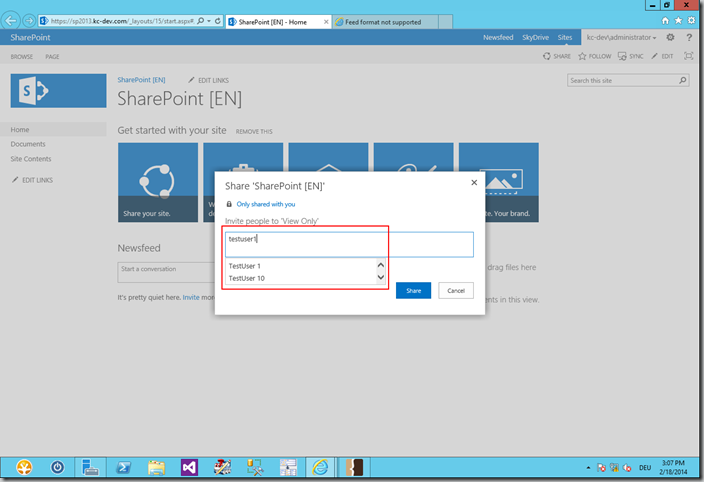Click the invite people input field
Viewport: 704px width, 482px height.
[x=349, y=245]
